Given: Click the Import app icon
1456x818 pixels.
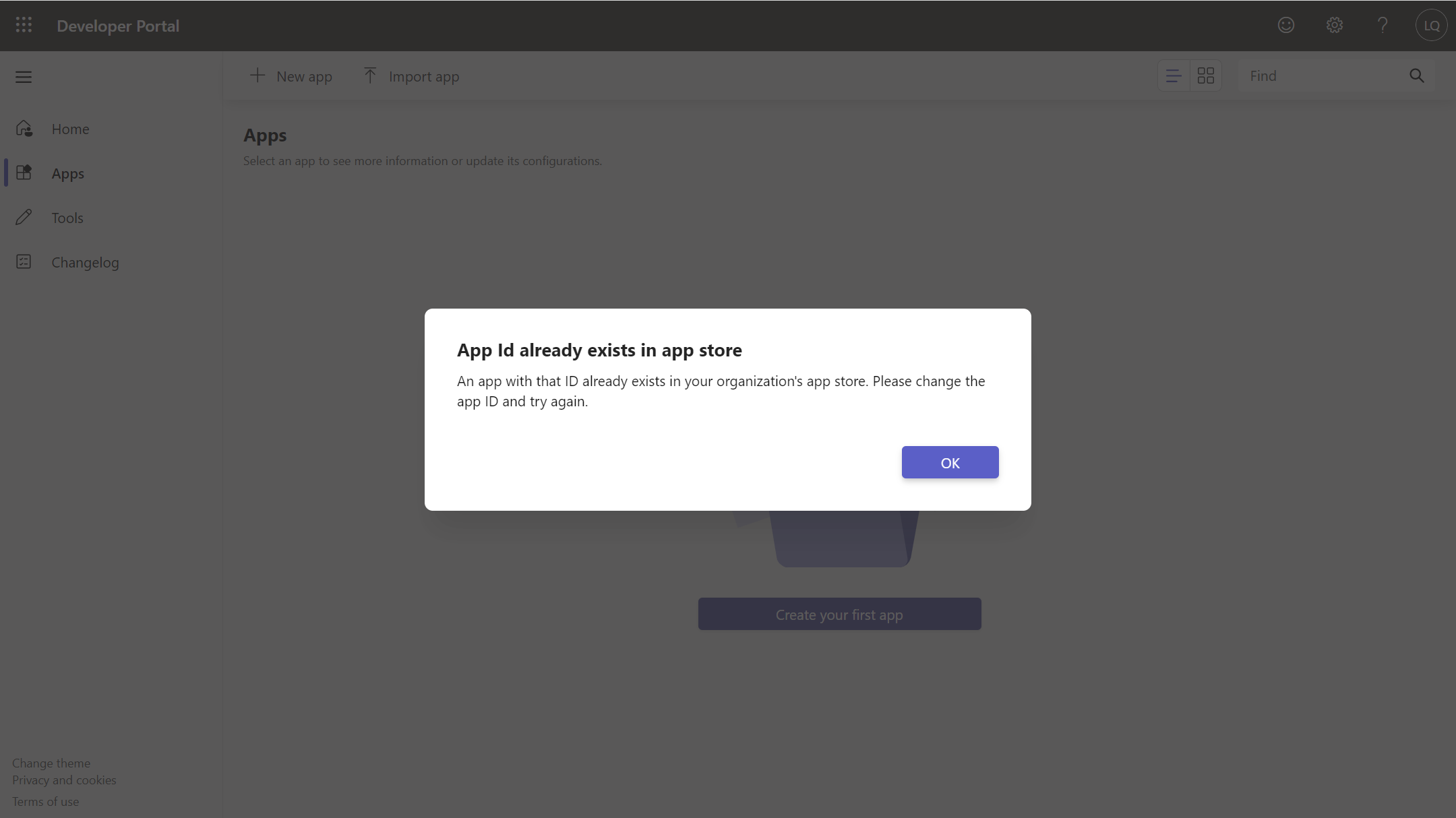Looking at the screenshot, I should [370, 76].
